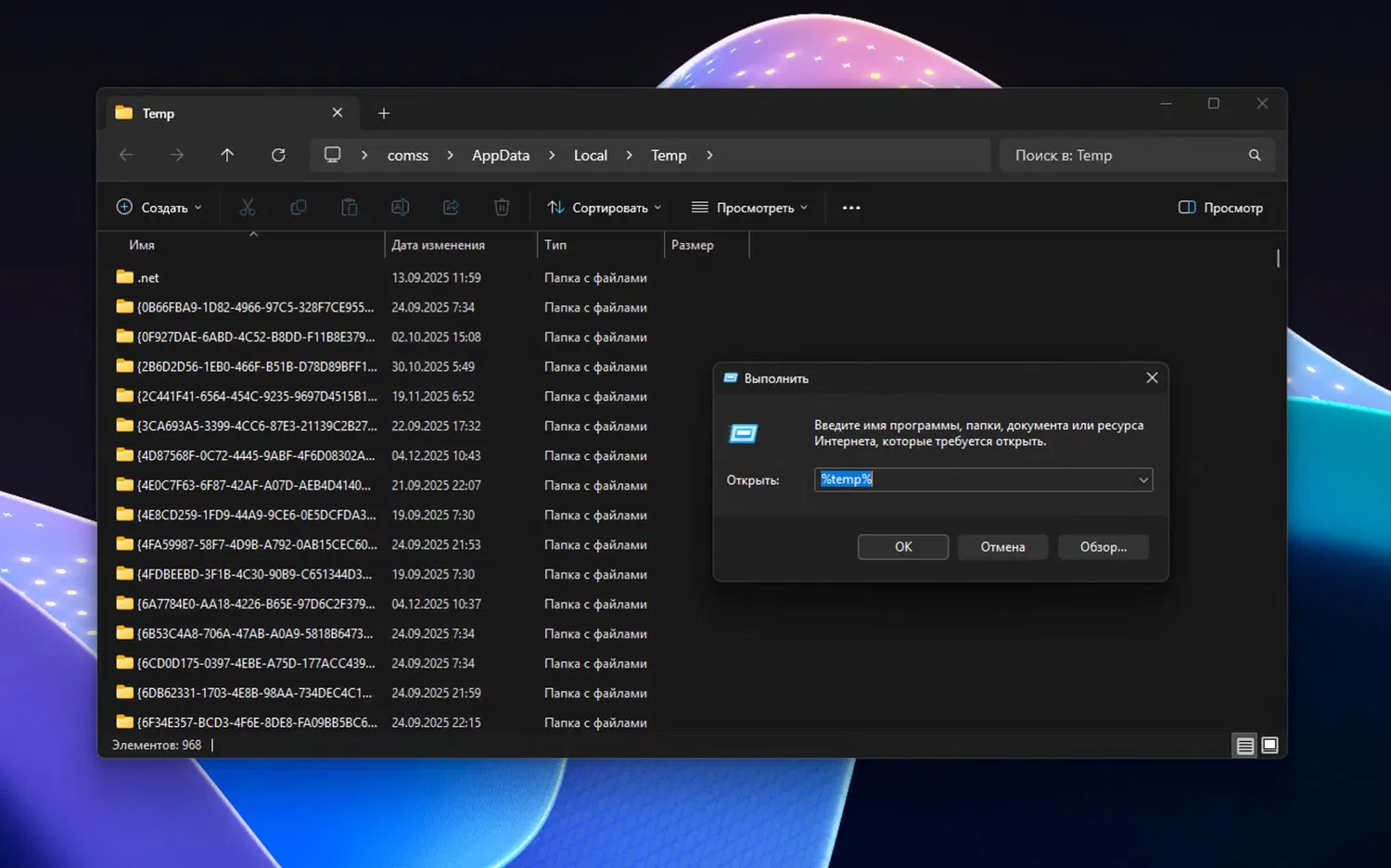Open the See more three-dots menu
The width and height of the screenshot is (1391, 868).
tap(851, 208)
